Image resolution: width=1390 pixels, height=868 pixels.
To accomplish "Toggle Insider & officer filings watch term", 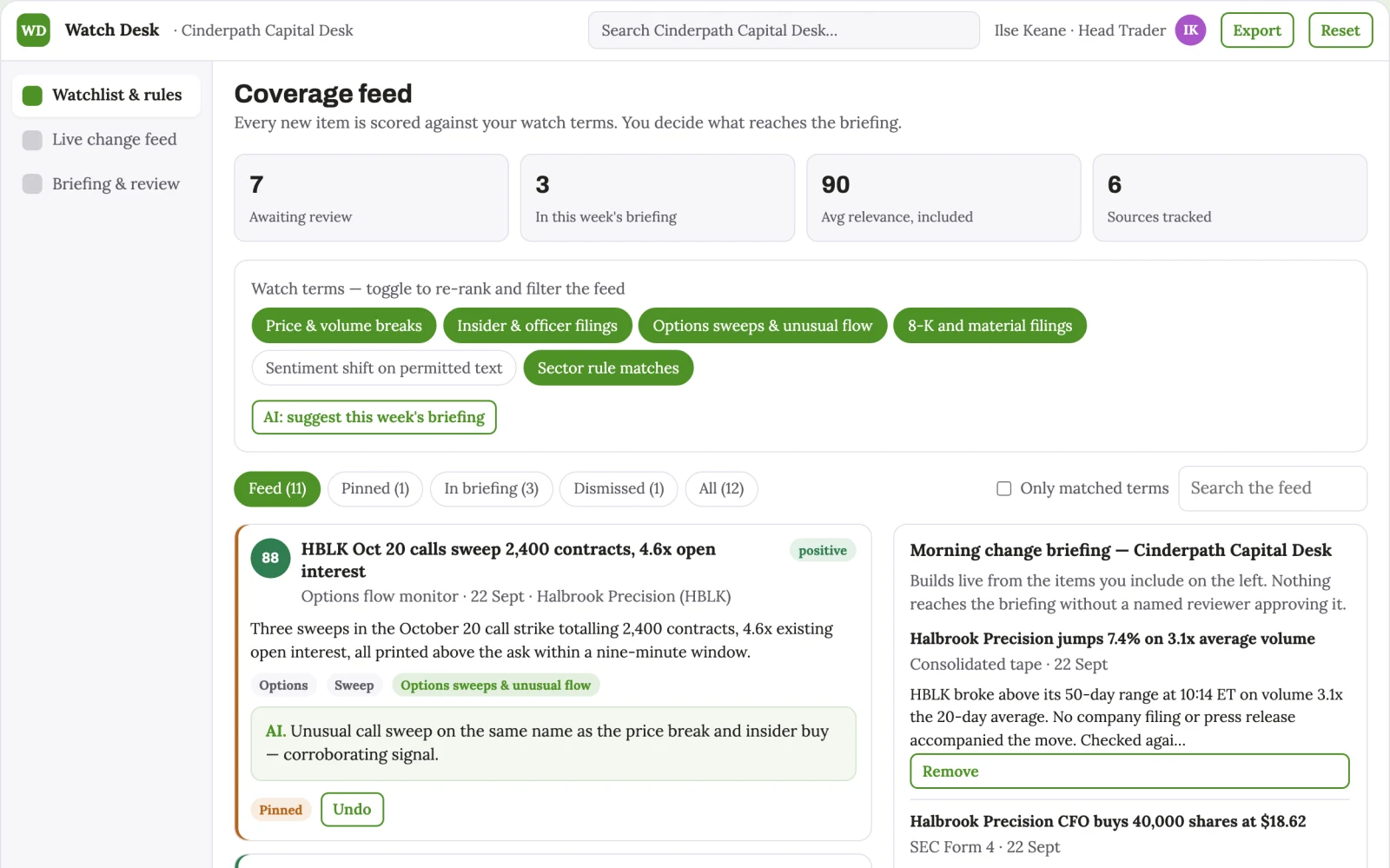I will [537, 326].
